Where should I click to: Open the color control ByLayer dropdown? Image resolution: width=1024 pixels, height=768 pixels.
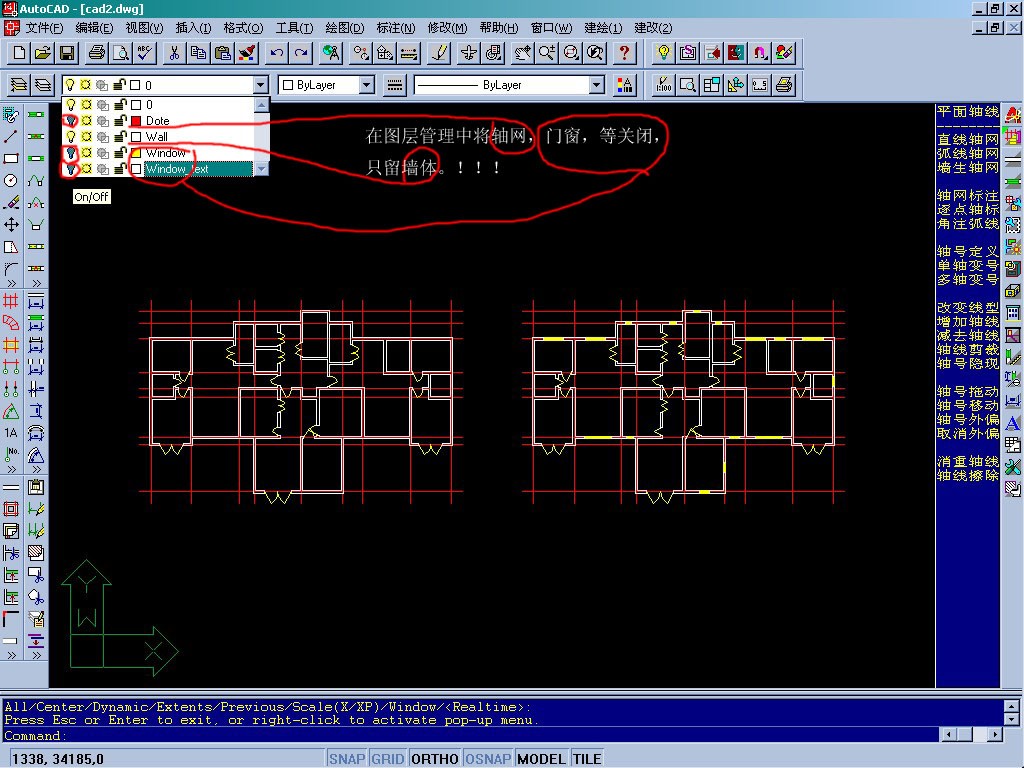366,85
